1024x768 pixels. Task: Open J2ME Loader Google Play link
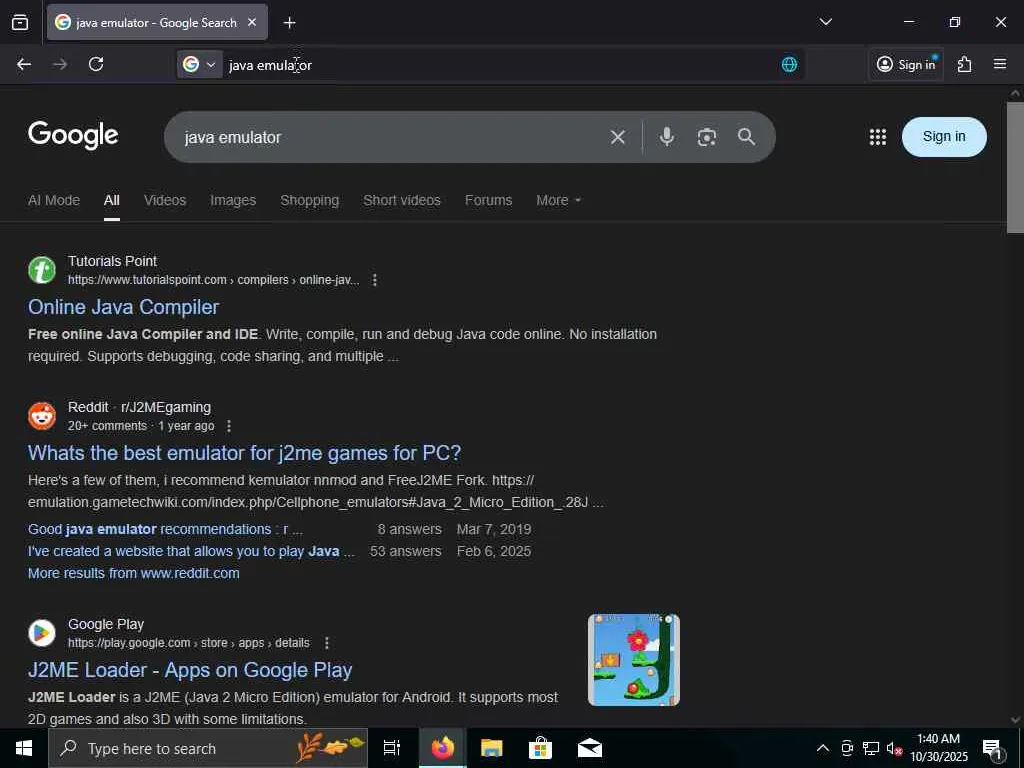point(190,670)
